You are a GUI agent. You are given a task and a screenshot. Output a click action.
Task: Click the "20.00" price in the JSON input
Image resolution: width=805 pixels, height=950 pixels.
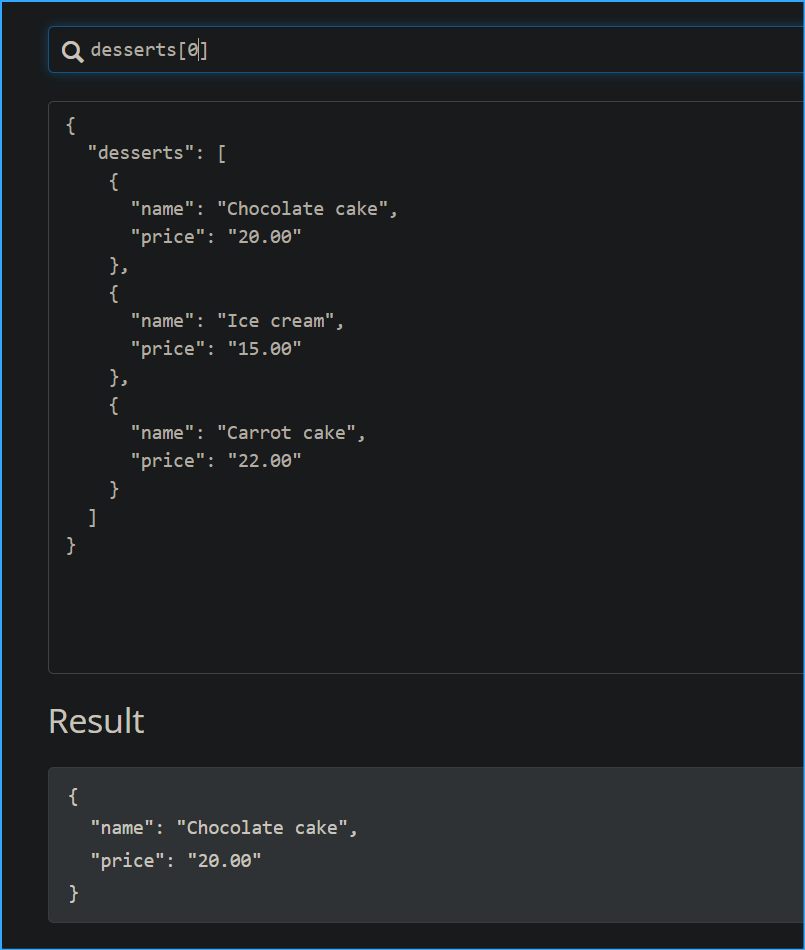click(264, 237)
